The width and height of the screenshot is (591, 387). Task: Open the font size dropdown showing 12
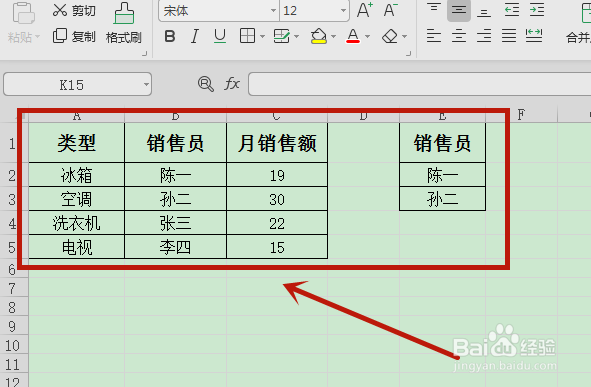(x=343, y=11)
